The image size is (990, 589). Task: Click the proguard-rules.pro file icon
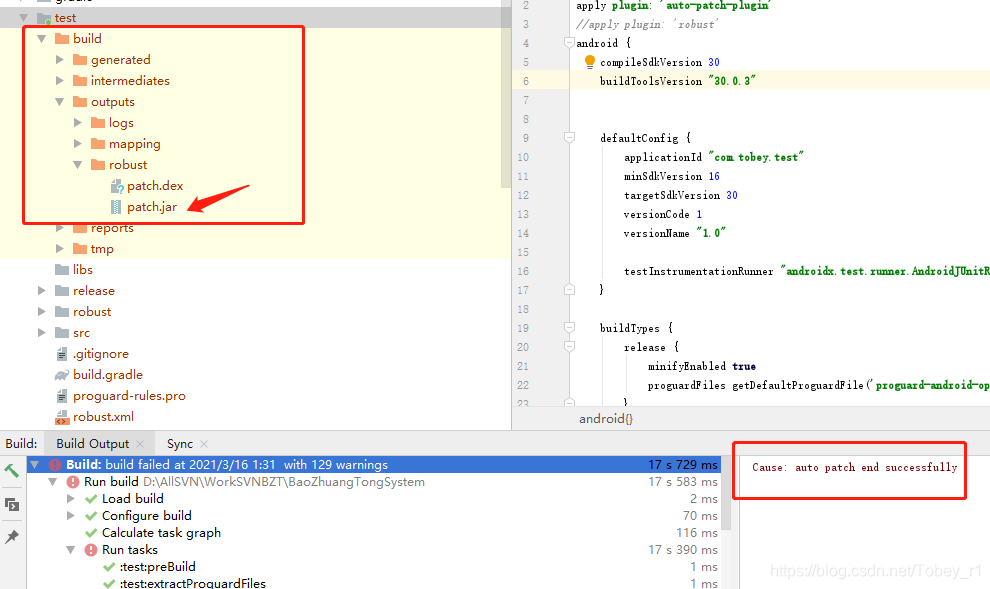62,396
